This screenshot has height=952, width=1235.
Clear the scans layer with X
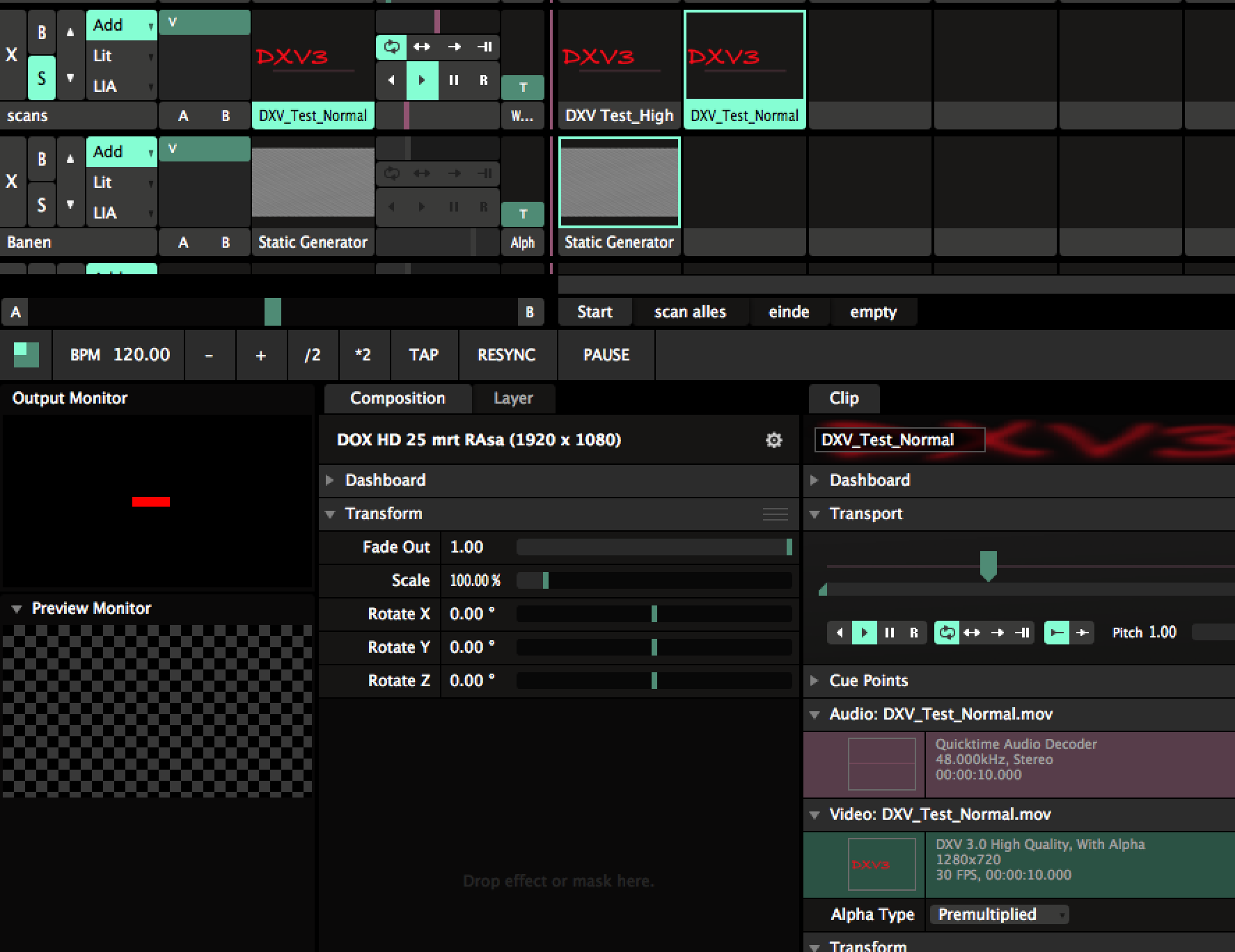[12, 55]
